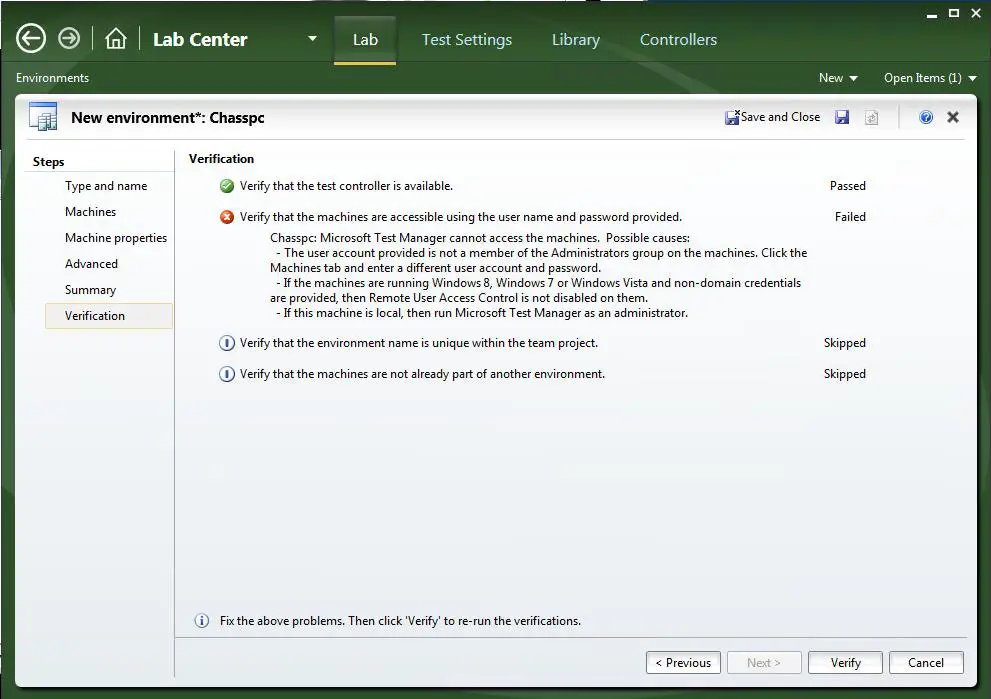The height and width of the screenshot is (699, 991).
Task: Click 'Fix the above problems' message
Action: click(x=400, y=621)
